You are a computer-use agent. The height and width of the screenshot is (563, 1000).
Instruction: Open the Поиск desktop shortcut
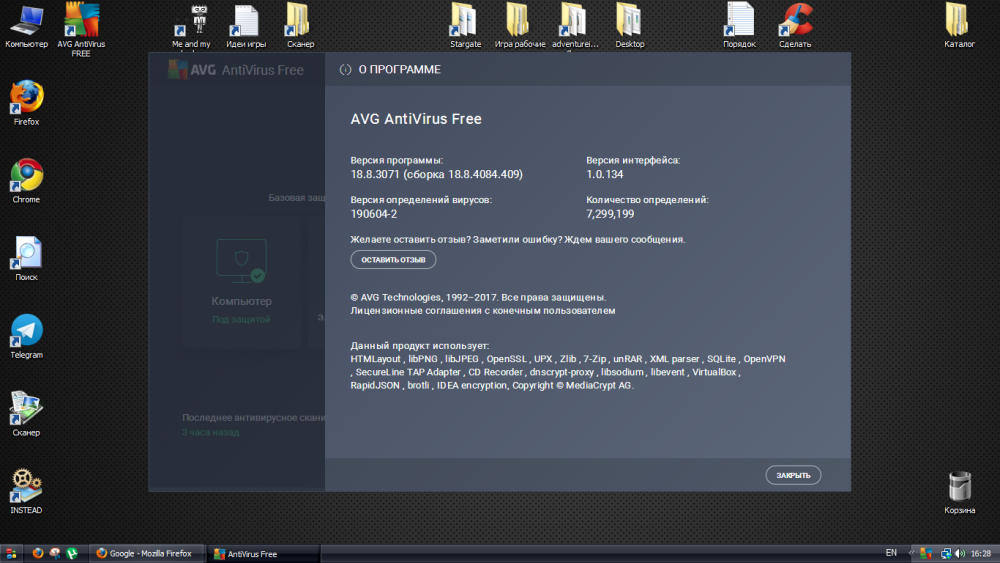tap(26, 259)
